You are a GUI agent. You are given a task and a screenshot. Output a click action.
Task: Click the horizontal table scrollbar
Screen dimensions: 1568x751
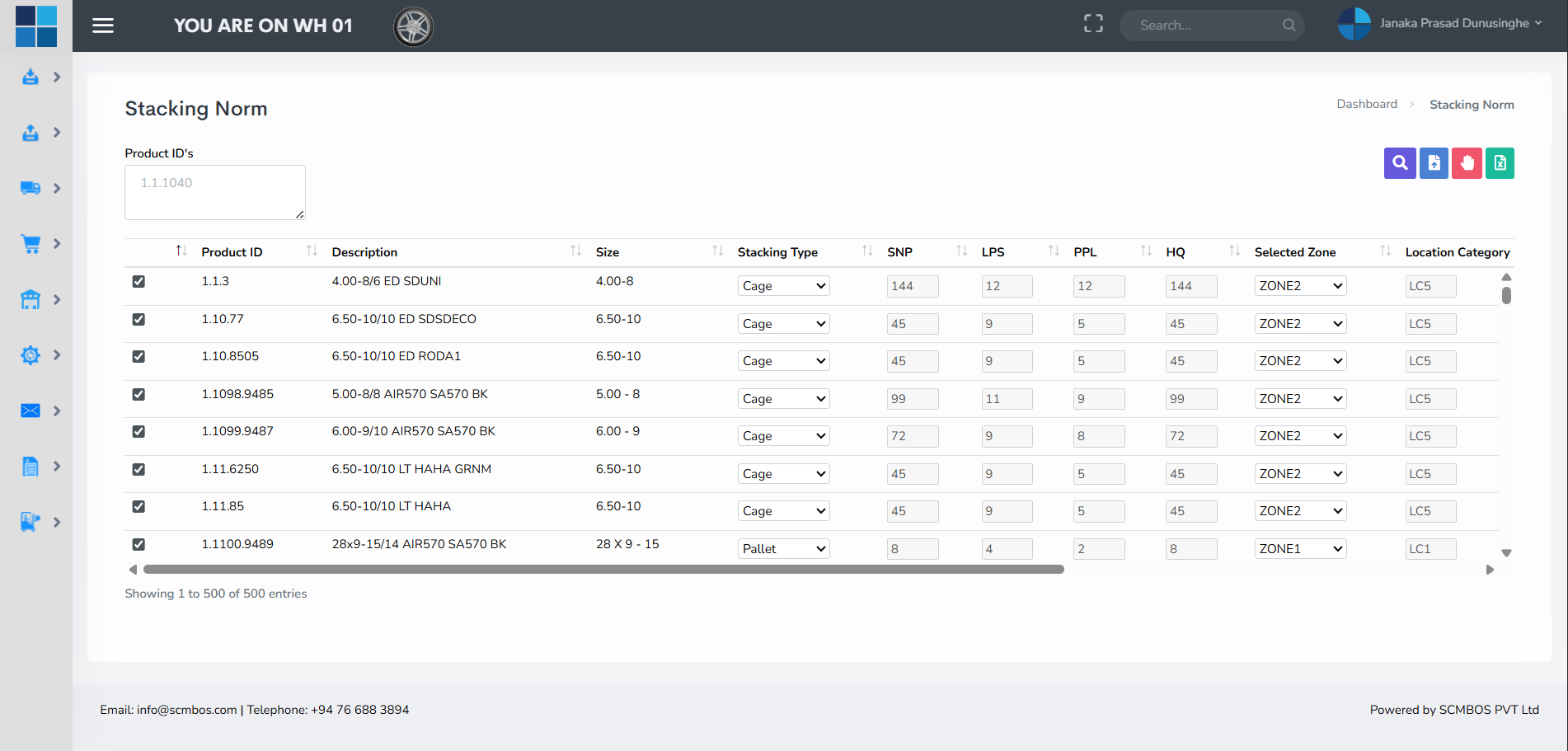coord(603,570)
